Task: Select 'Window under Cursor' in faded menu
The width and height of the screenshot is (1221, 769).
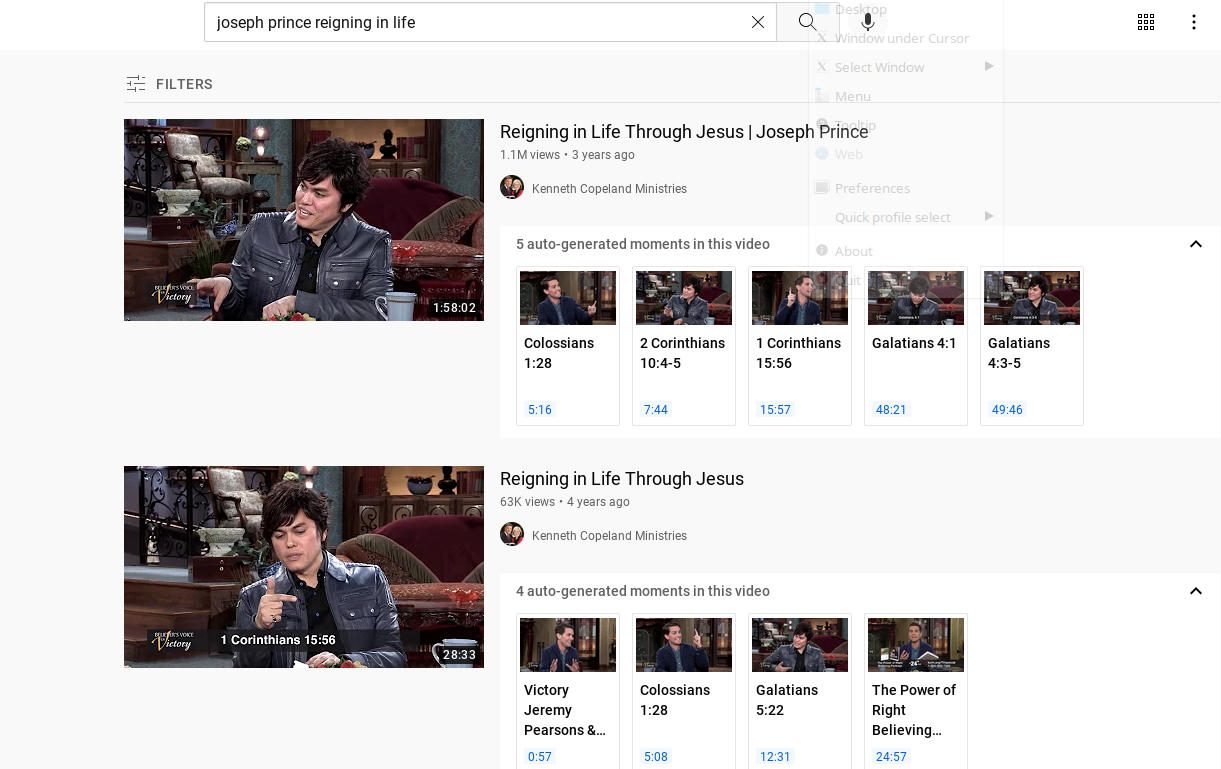Action: pos(905,38)
